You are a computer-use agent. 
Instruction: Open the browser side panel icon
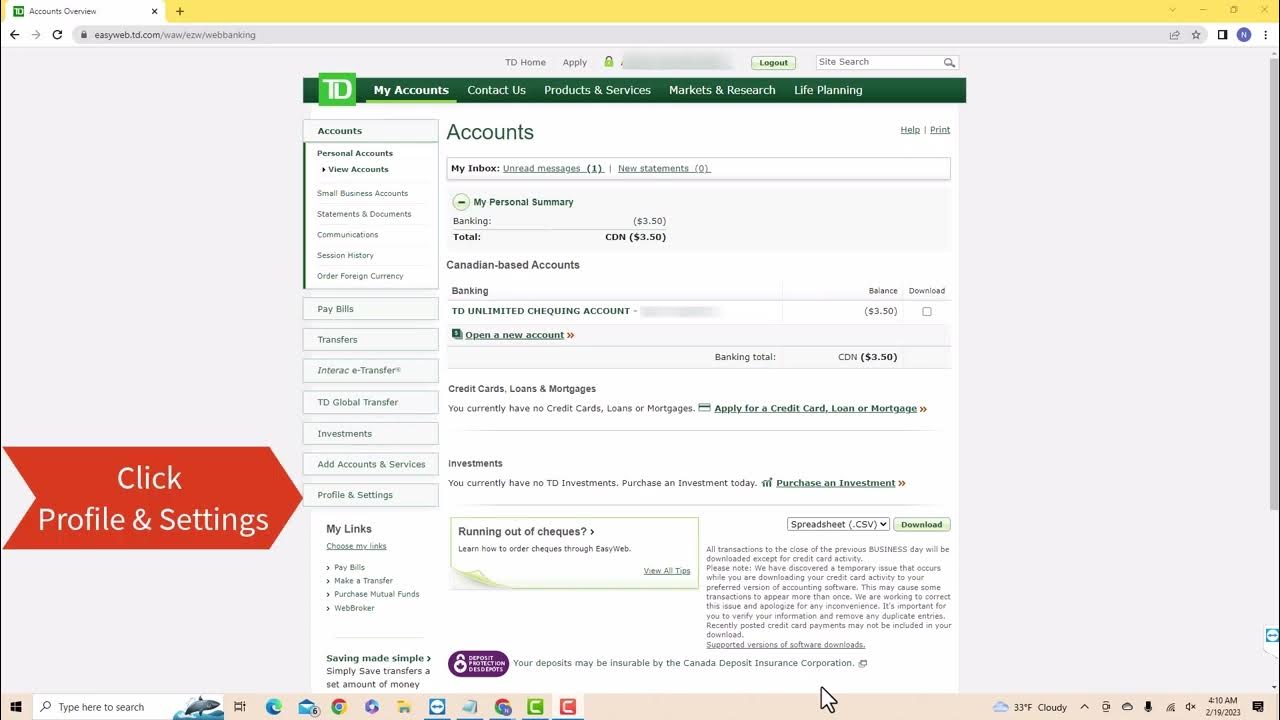click(1222, 34)
